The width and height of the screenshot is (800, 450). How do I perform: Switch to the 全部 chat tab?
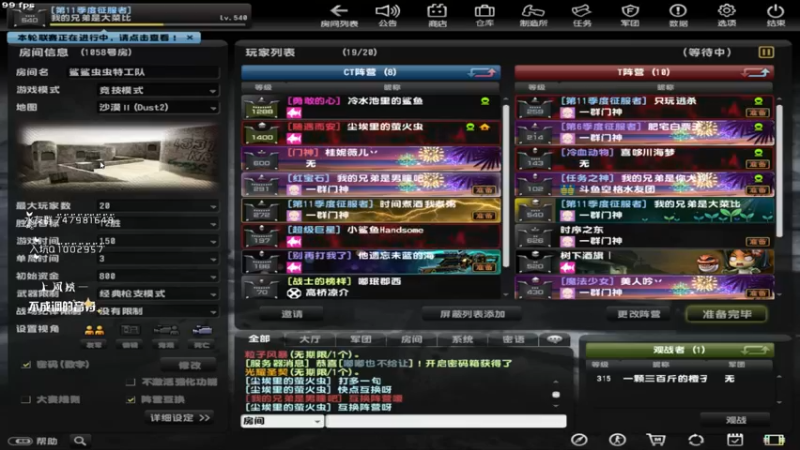[x=259, y=339]
